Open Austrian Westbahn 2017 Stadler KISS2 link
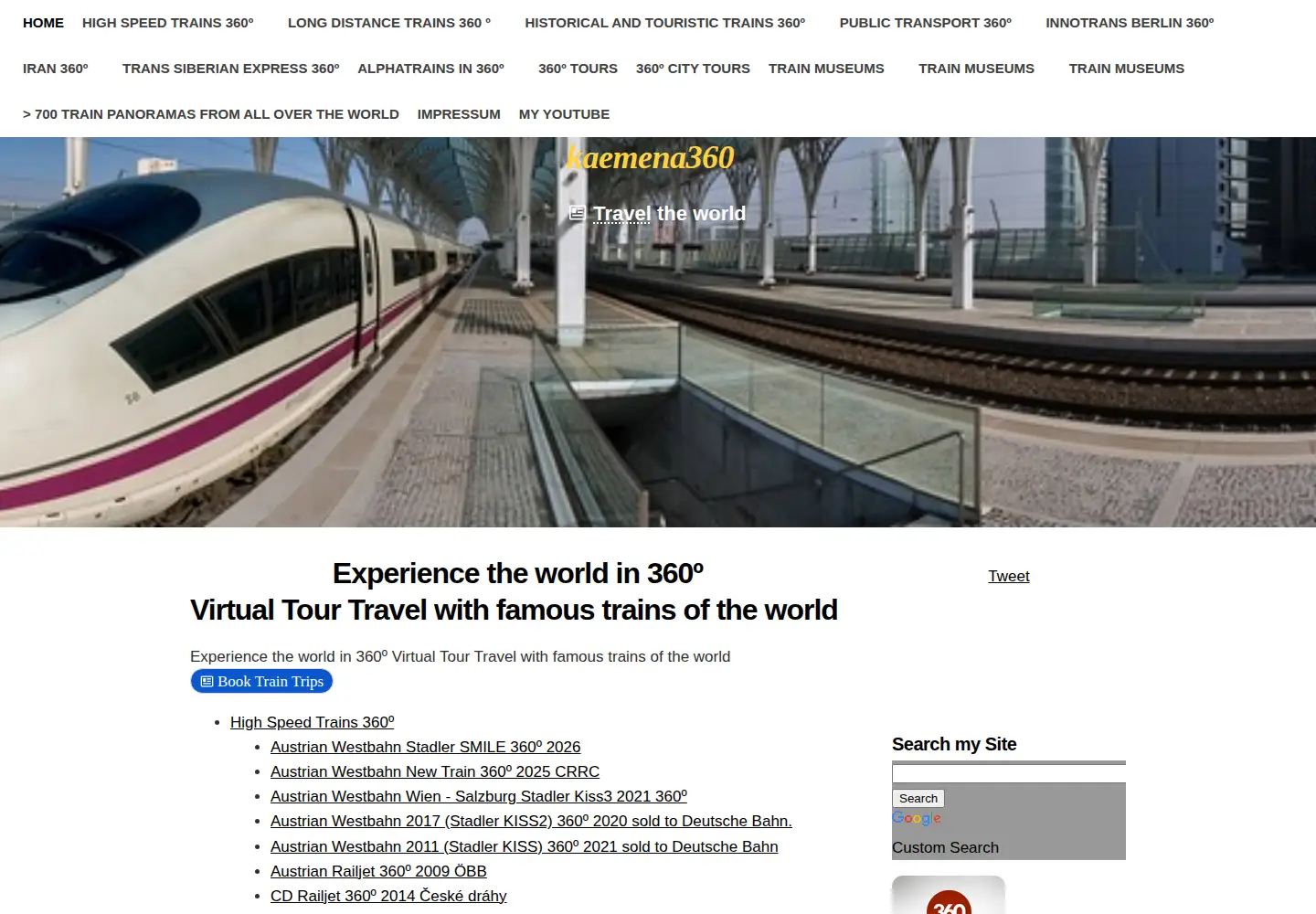 tap(531, 821)
